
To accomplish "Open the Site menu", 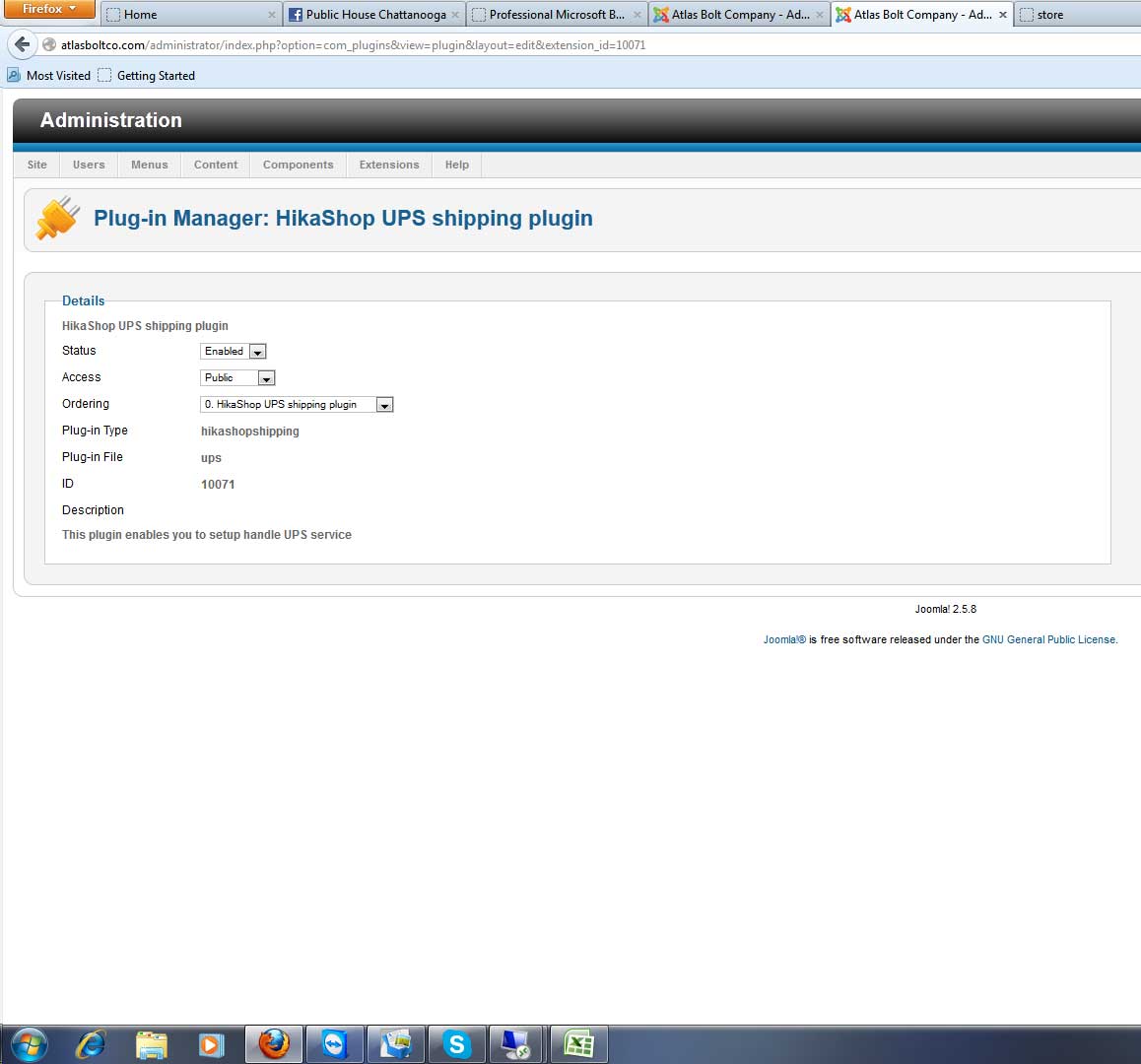I will click(37, 165).
